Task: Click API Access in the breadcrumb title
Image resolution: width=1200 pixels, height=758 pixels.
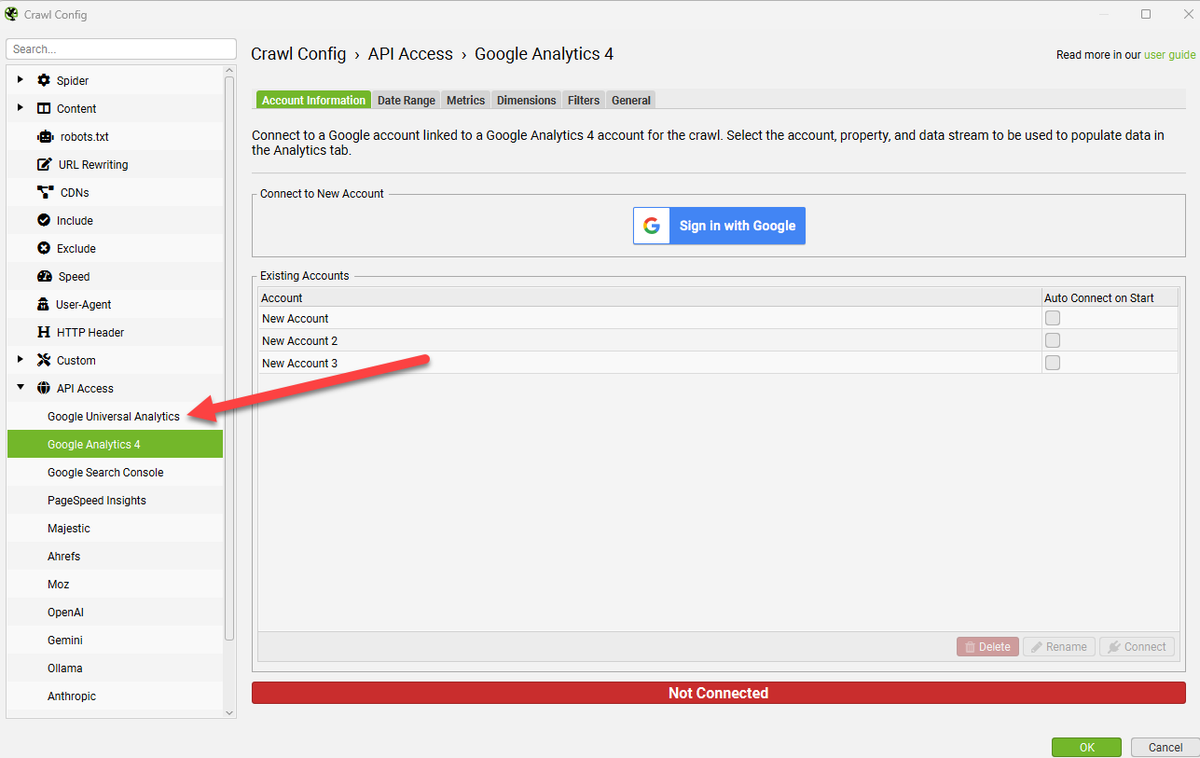Action: point(410,54)
